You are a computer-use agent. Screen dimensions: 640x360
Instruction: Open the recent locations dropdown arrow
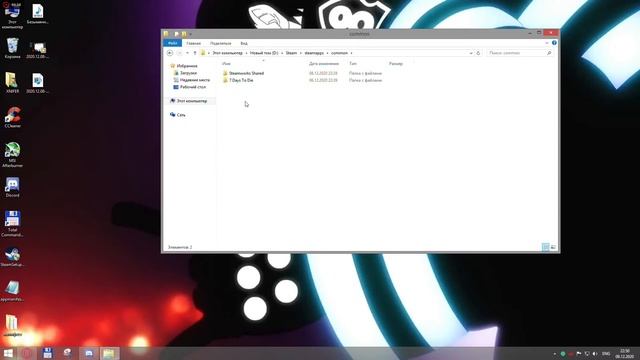point(187,53)
